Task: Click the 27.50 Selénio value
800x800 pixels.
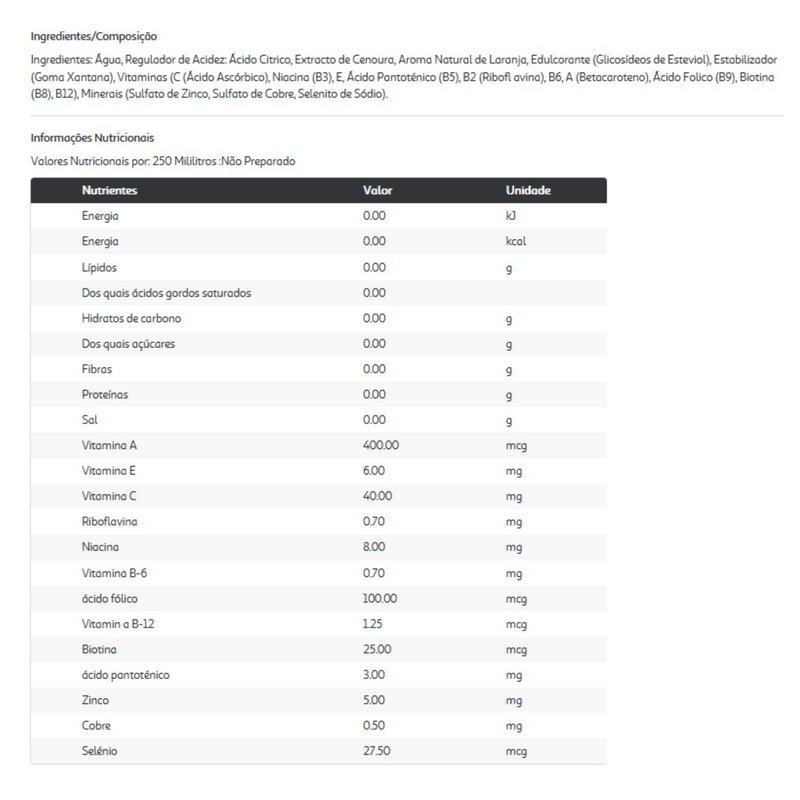Action: [x=378, y=751]
